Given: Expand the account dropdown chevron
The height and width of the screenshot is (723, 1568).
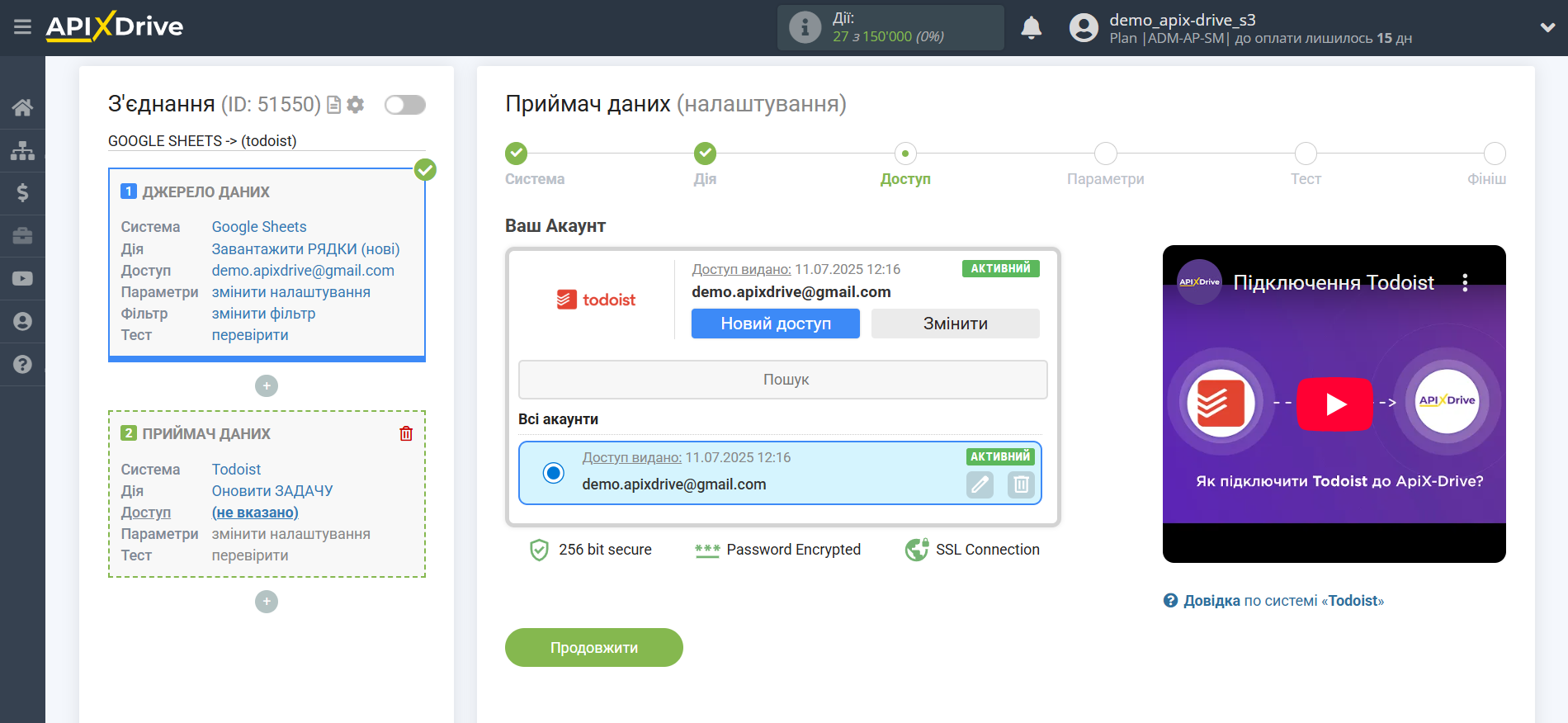Looking at the screenshot, I should pyautogui.click(x=1547, y=28).
